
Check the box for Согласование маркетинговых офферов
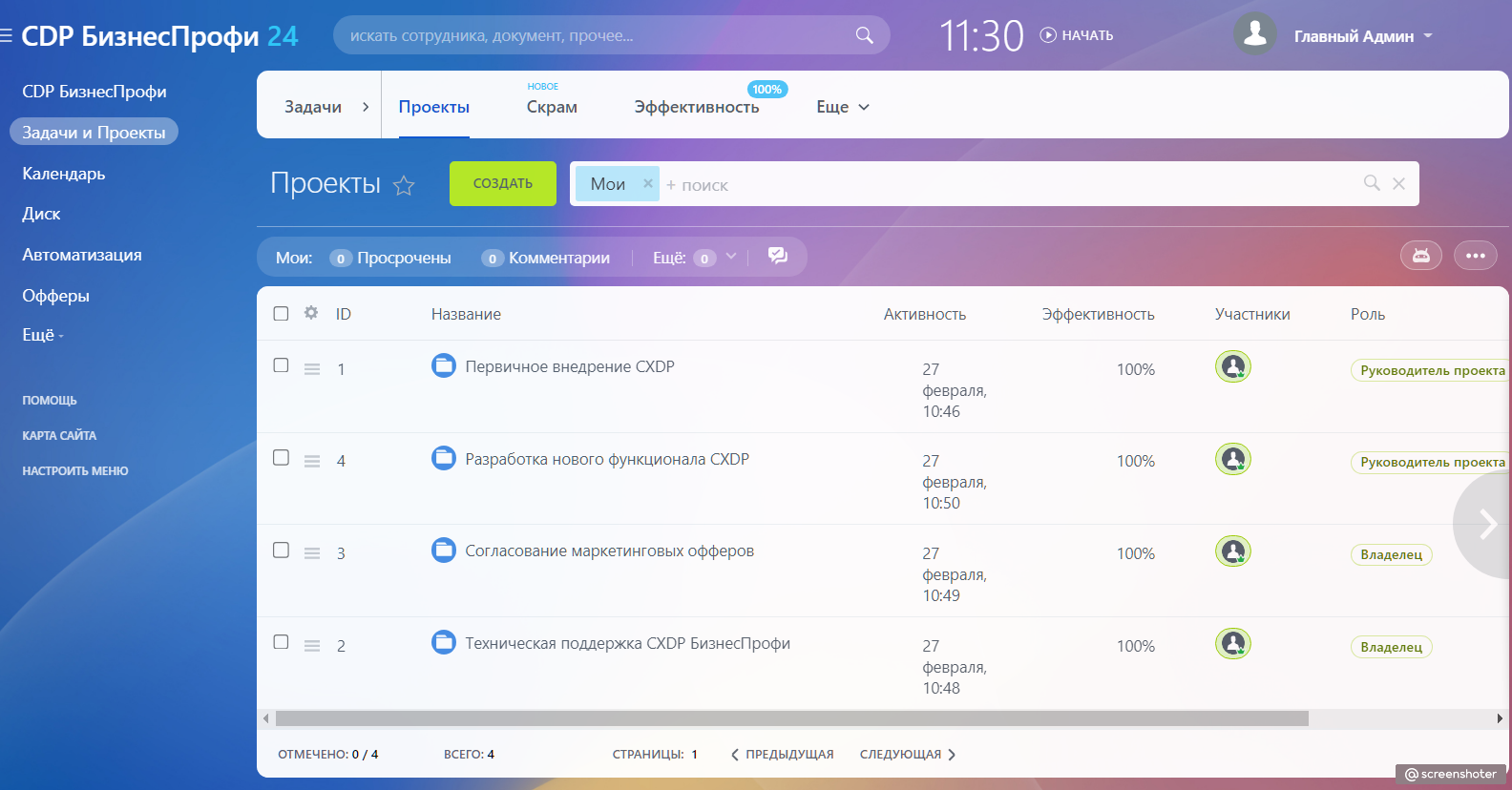pos(281,550)
